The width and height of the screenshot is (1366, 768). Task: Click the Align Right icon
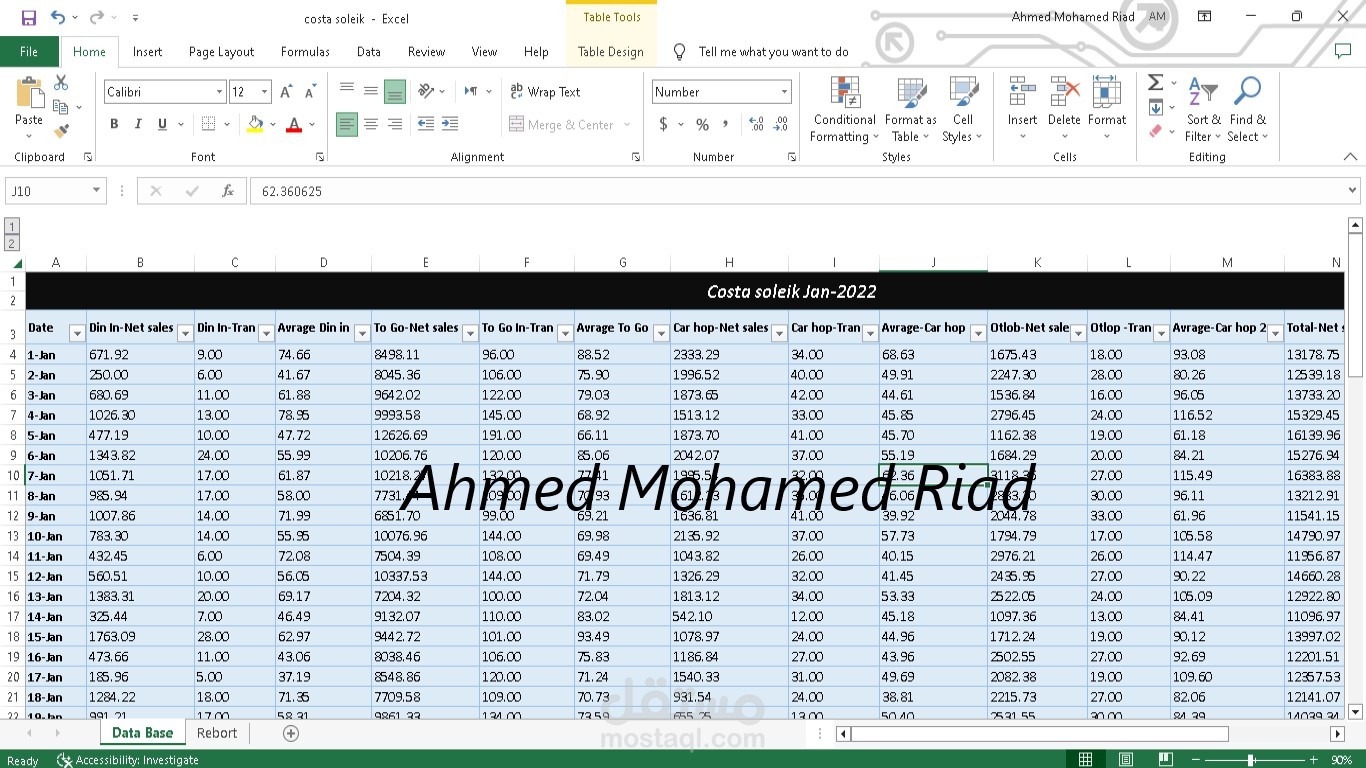[x=395, y=124]
